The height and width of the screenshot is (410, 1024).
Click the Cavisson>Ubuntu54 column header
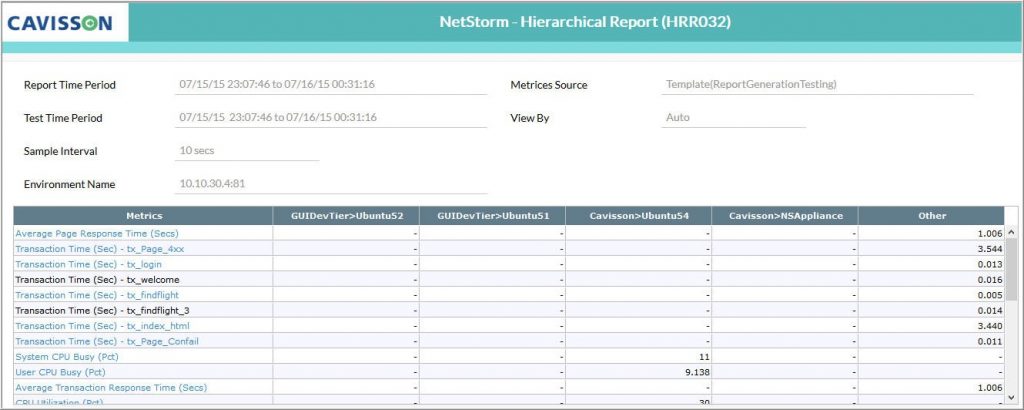tap(639, 215)
